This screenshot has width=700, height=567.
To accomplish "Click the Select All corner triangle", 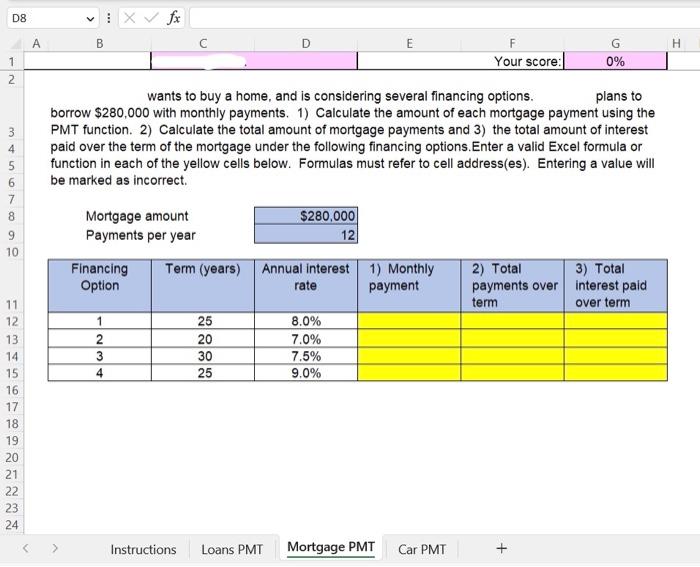I will (x=16, y=44).
